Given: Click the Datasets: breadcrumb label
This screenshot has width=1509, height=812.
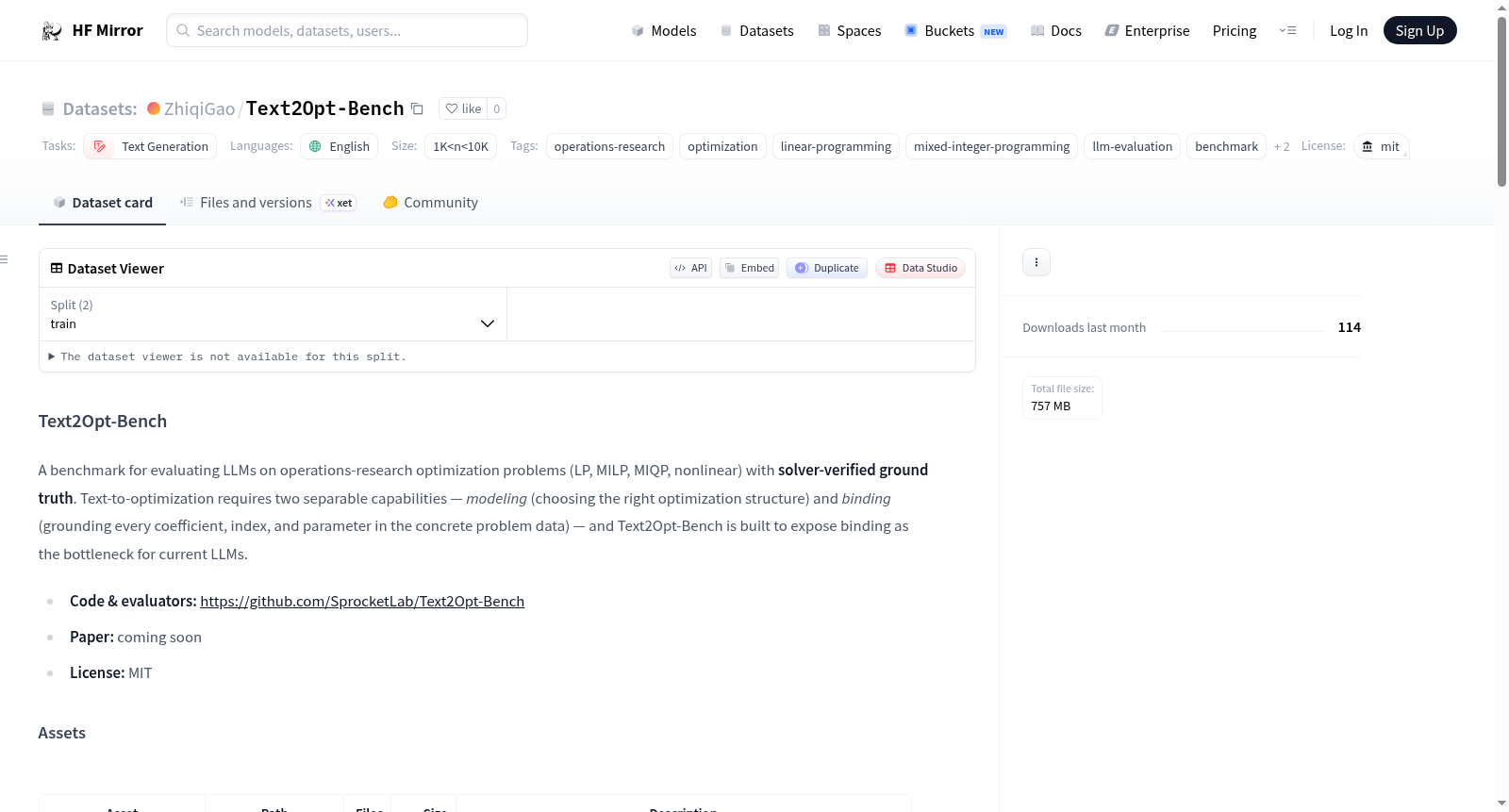Looking at the screenshot, I should click(x=100, y=109).
